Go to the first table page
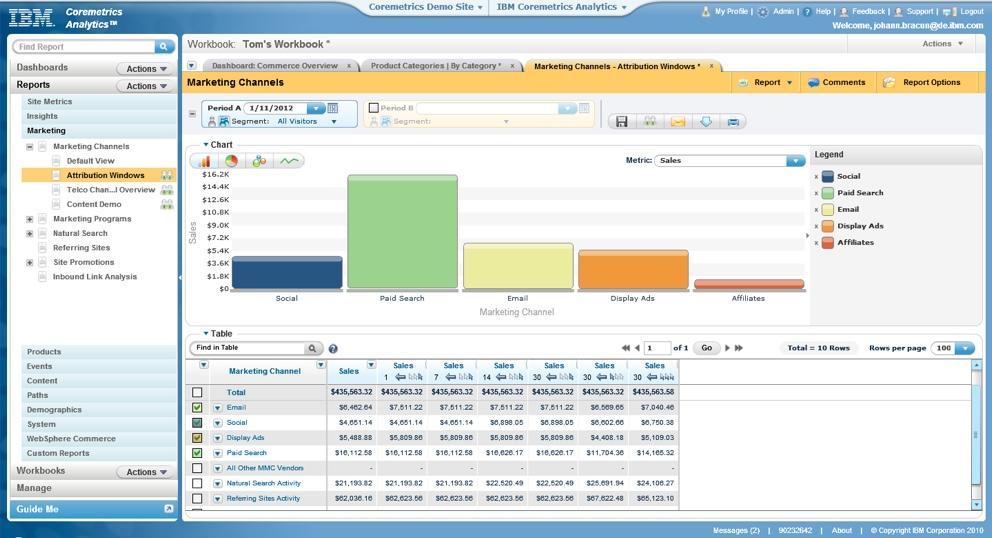The width and height of the screenshot is (992, 538). [x=626, y=348]
